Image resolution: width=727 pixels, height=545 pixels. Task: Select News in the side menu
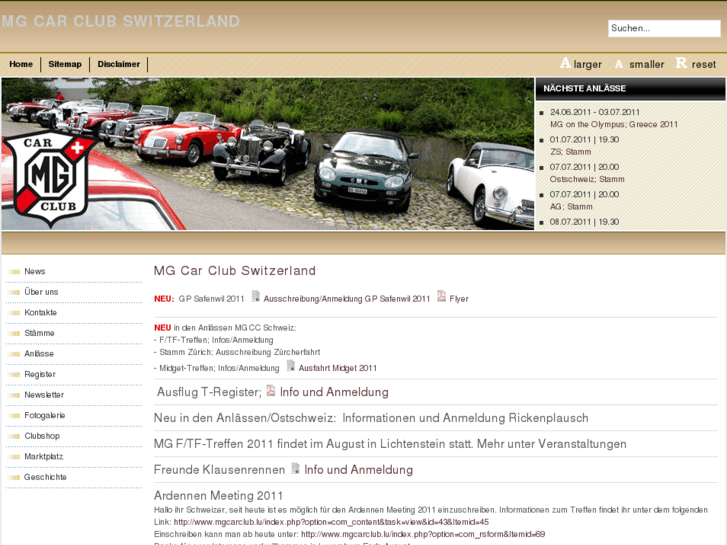pos(35,271)
